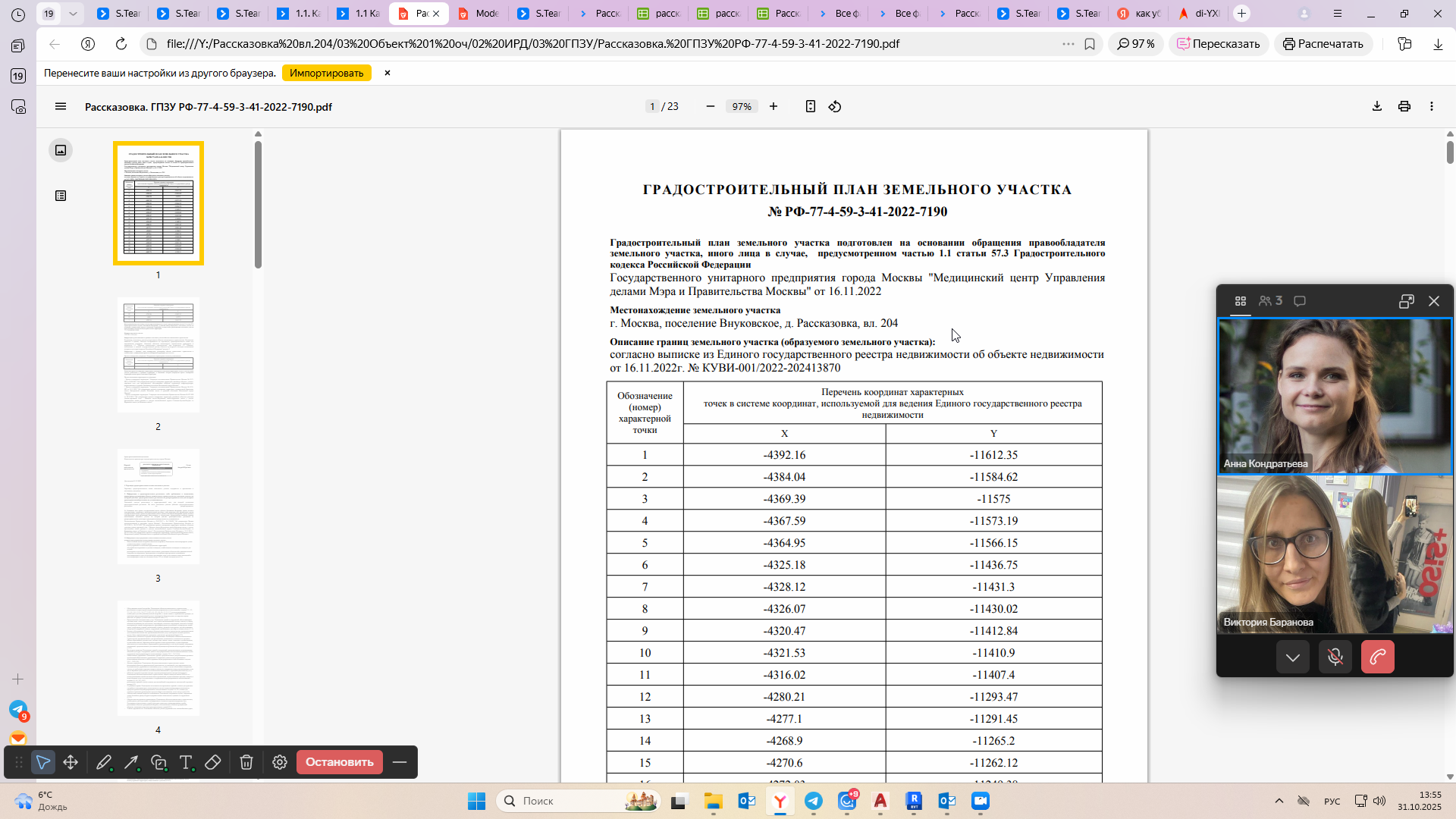Image resolution: width=1456 pixels, height=819 pixels.
Task: Toggle the microphone mute in call
Action: point(1335,657)
